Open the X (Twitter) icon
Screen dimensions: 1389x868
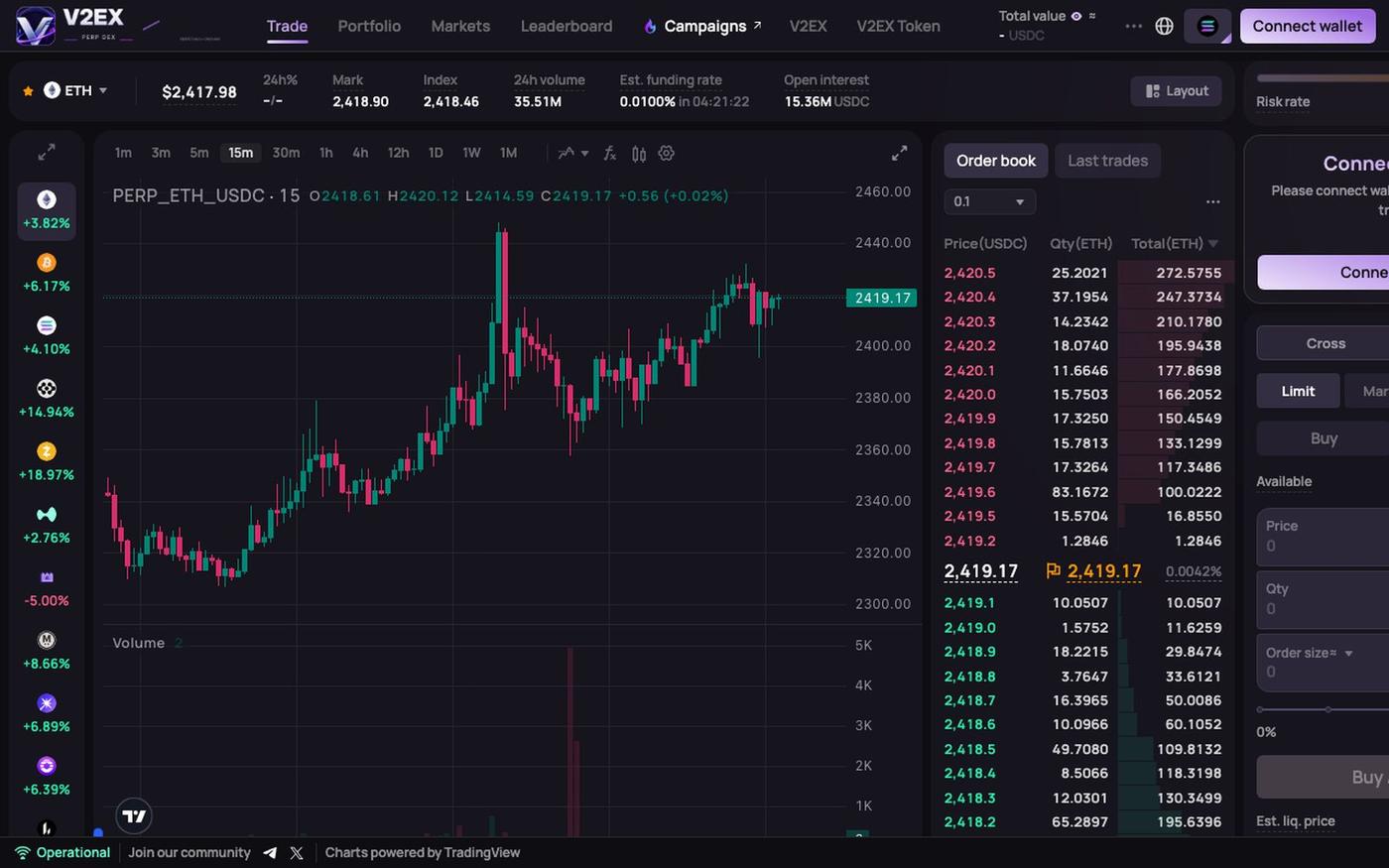click(297, 853)
